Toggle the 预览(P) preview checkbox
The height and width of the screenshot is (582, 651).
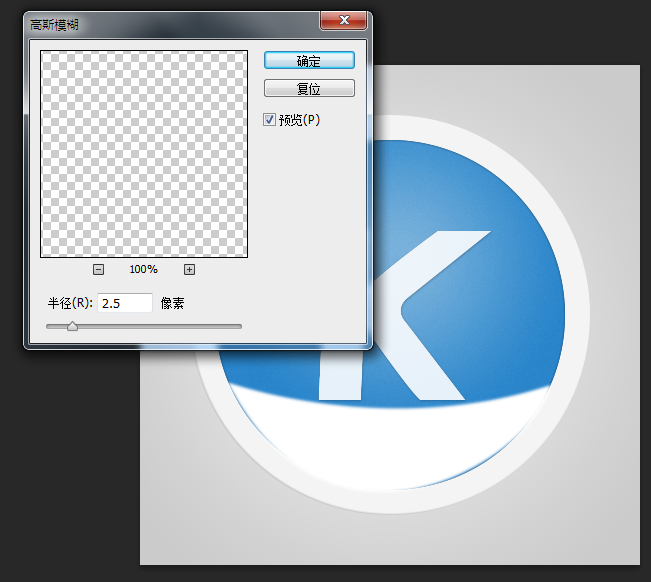pyautogui.click(x=269, y=120)
